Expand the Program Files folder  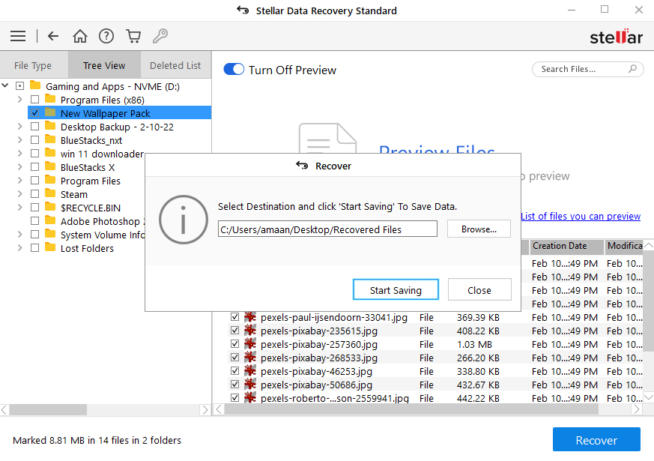[20, 180]
